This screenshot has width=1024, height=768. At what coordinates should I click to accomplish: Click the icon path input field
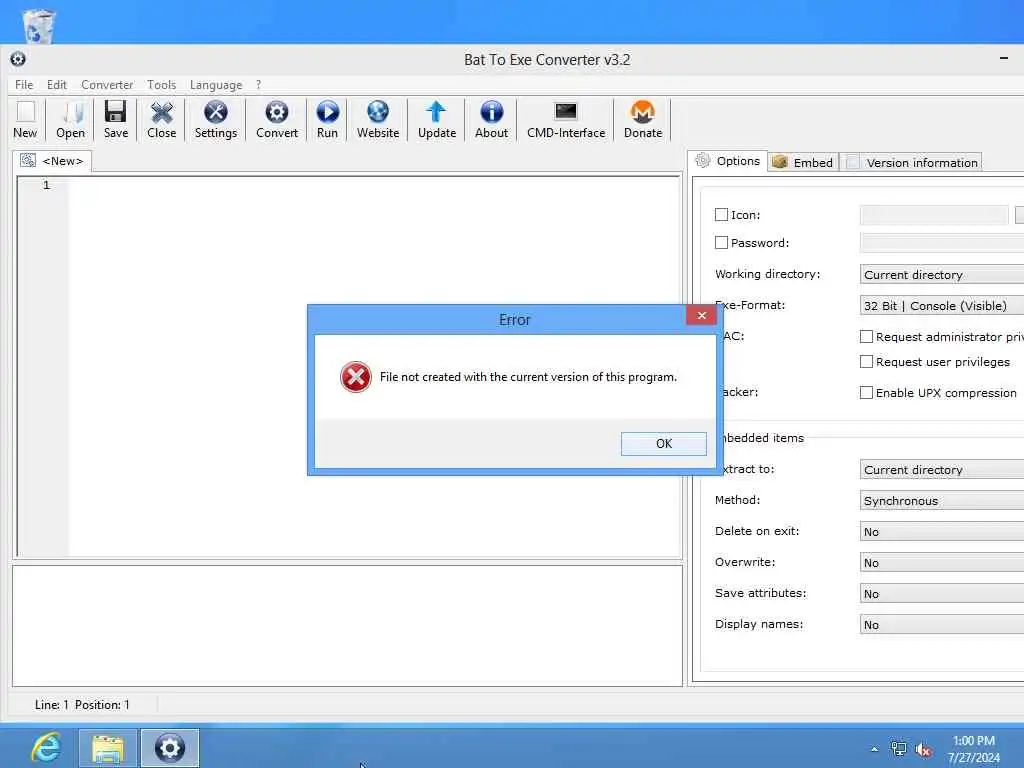click(935, 215)
